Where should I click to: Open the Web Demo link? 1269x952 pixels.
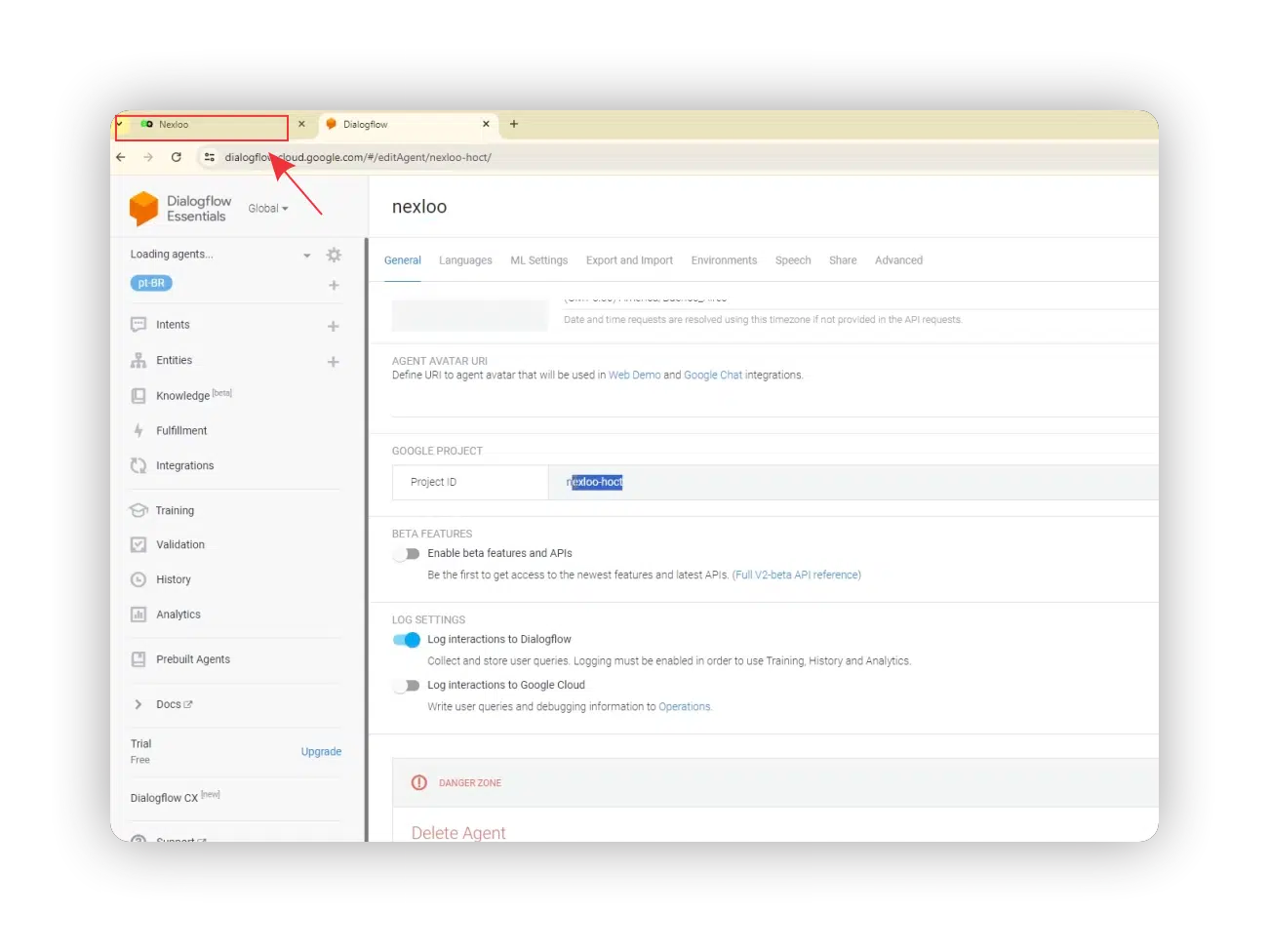pyautogui.click(x=635, y=376)
